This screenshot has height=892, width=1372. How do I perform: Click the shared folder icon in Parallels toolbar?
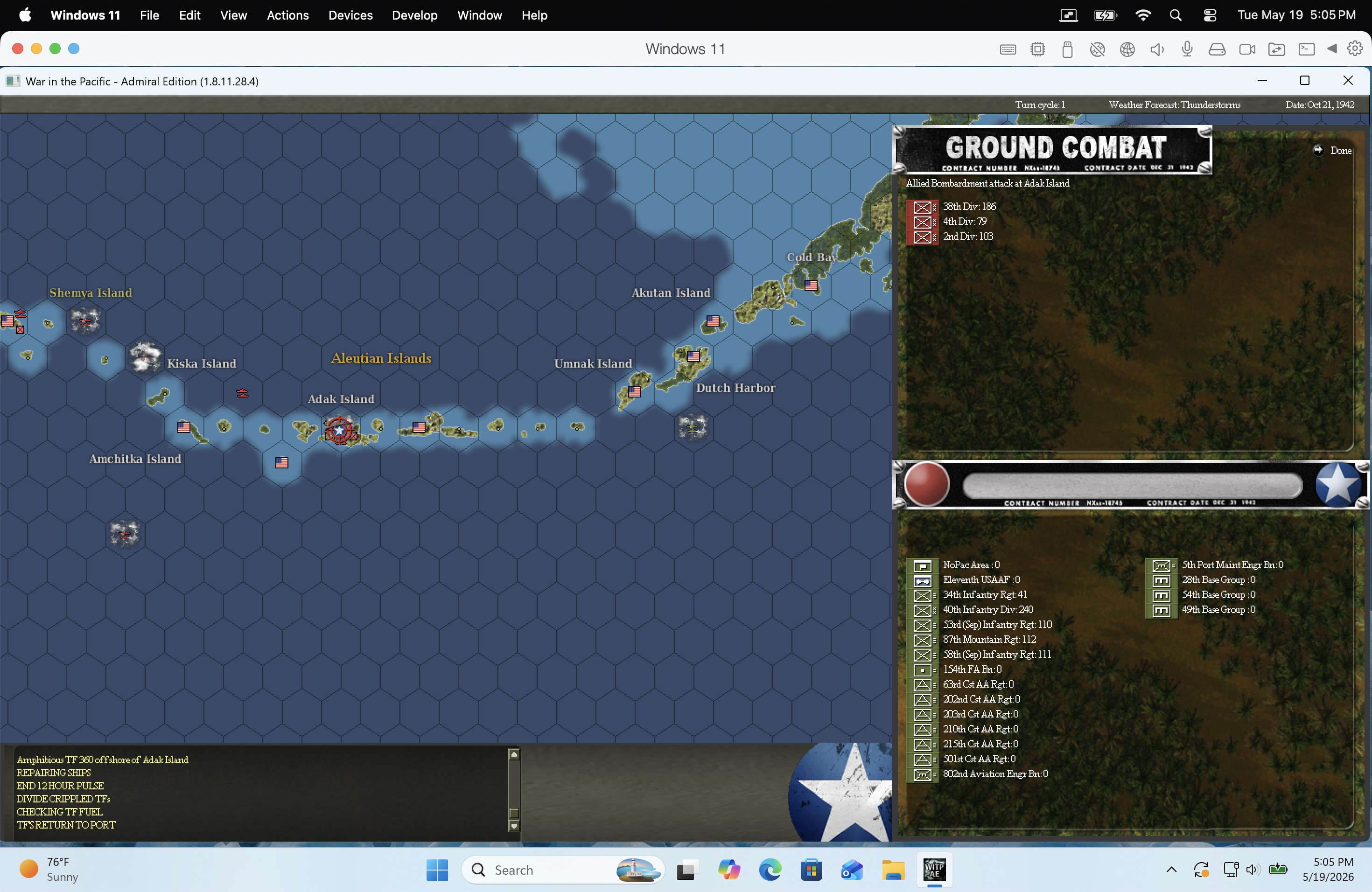click(x=1277, y=49)
